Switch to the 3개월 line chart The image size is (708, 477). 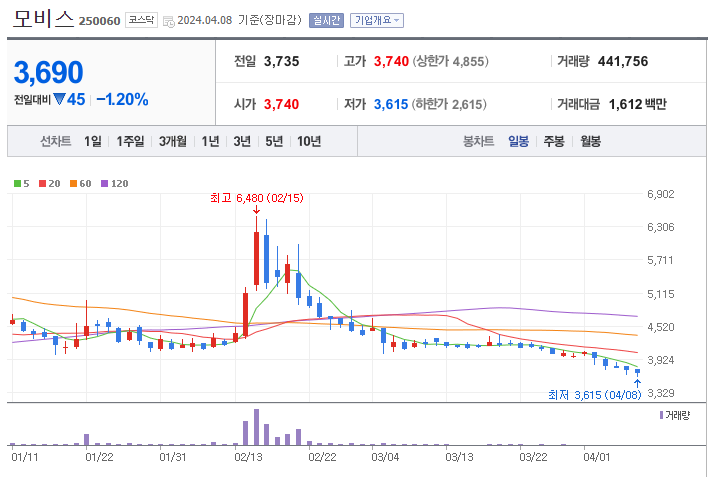172,141
